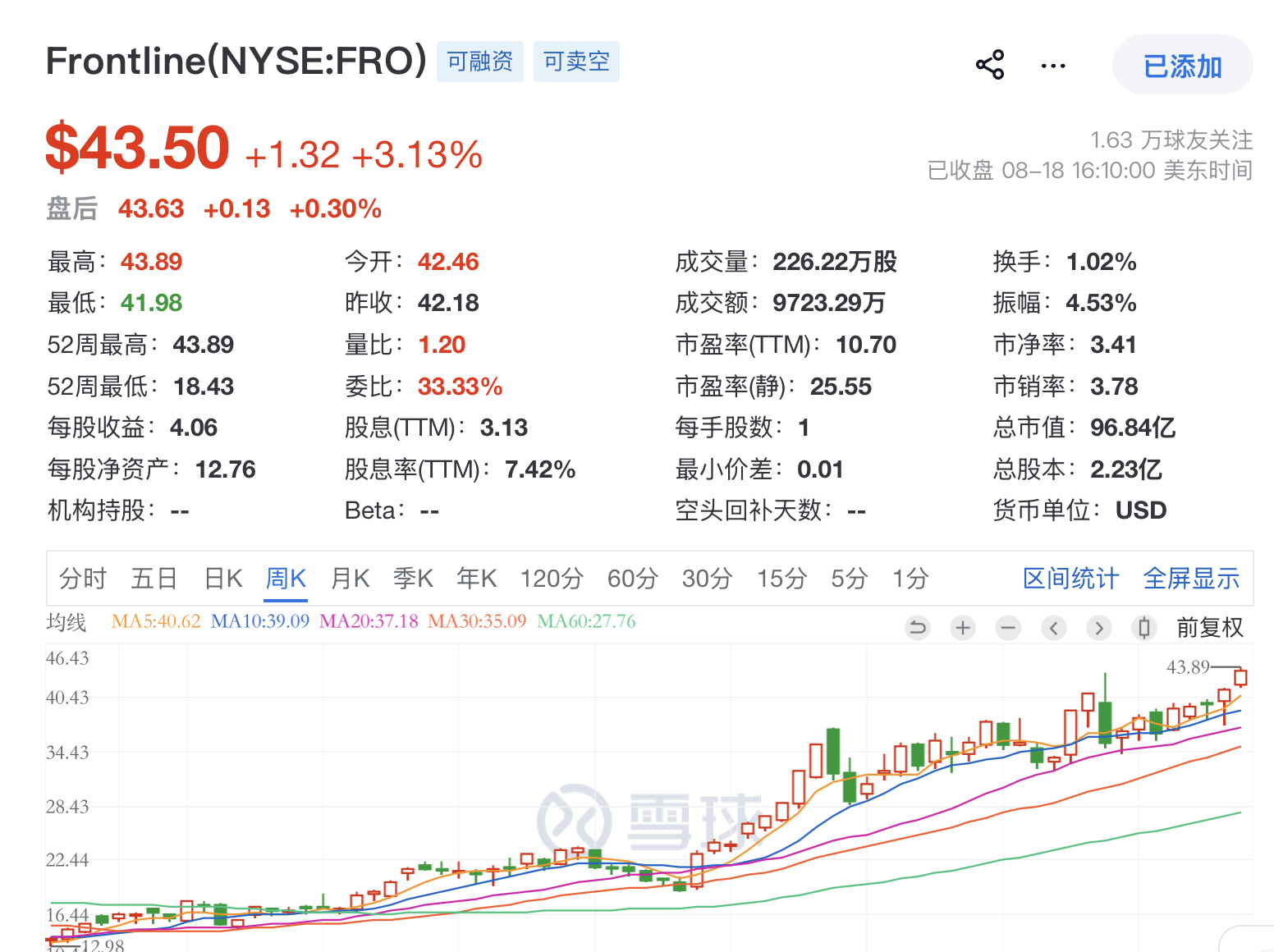Click the 货币单位 value USD
1274x952 pixels.
coord(1141,510)
